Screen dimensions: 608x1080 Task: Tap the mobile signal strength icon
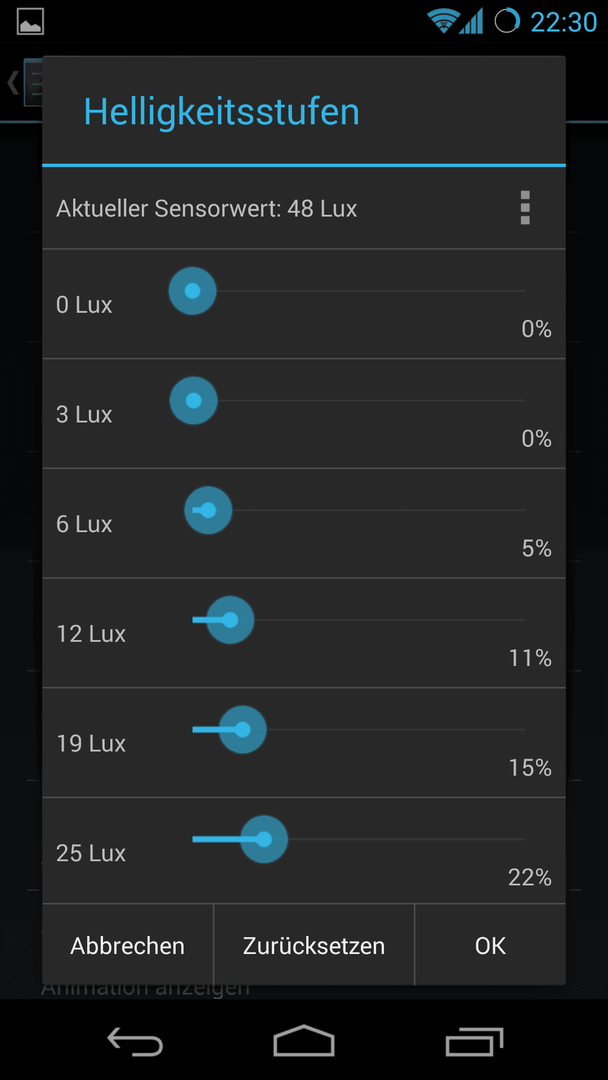(x=471, y=21)
